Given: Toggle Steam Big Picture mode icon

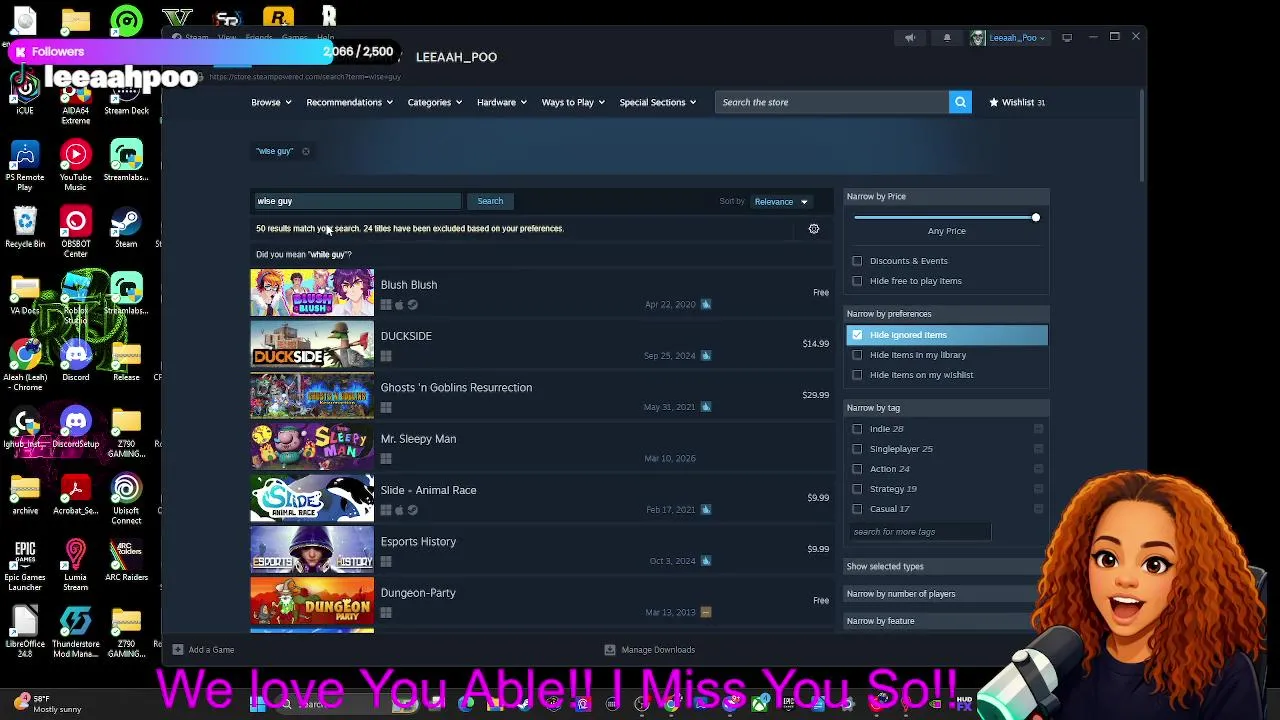Looking at the screenshot, I should pos(1067,38).
